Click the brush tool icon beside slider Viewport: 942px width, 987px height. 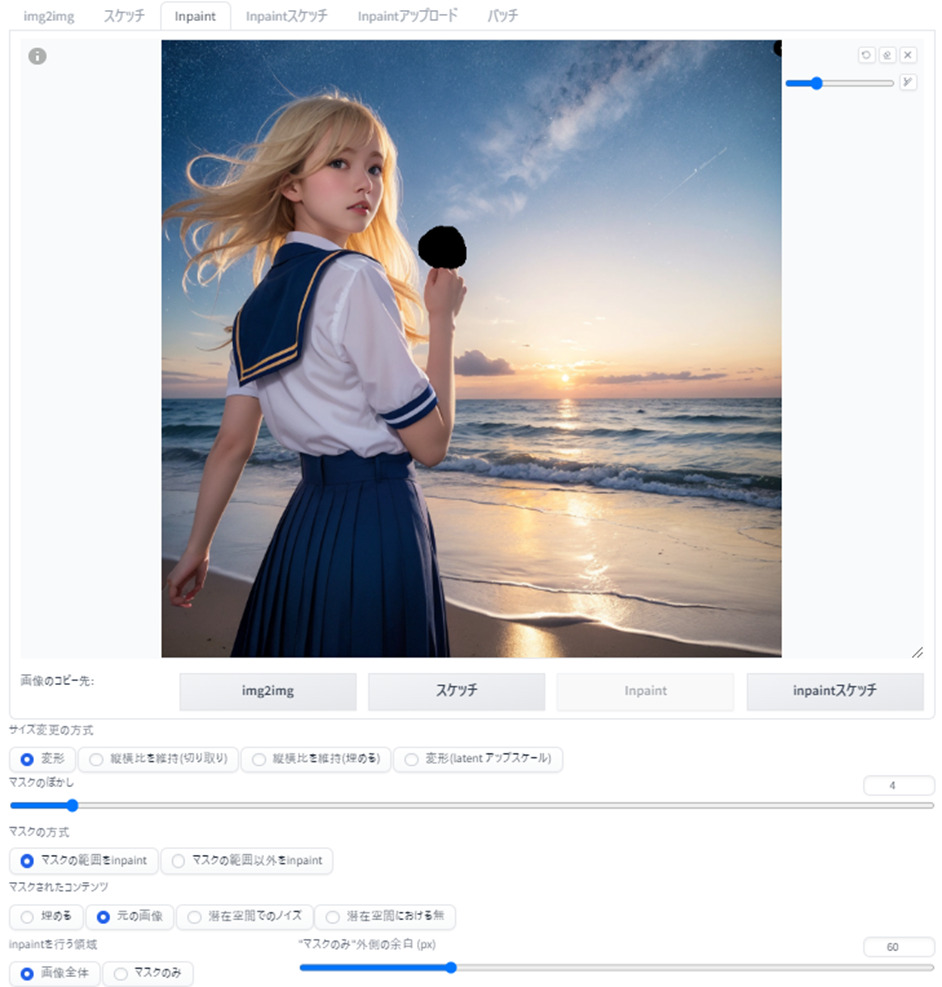pyautogui.click(x=908, y=83)
